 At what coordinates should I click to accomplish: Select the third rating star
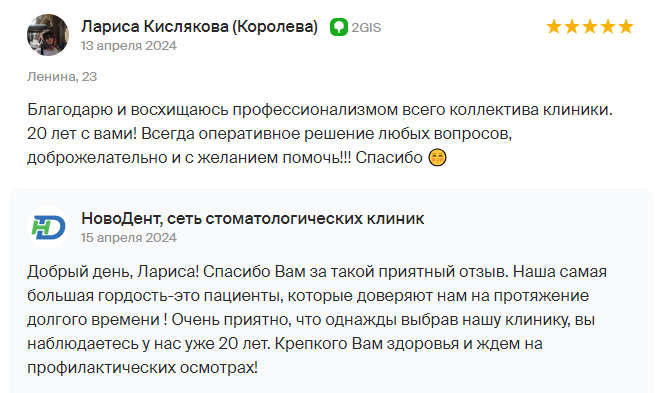click(590, 26)
